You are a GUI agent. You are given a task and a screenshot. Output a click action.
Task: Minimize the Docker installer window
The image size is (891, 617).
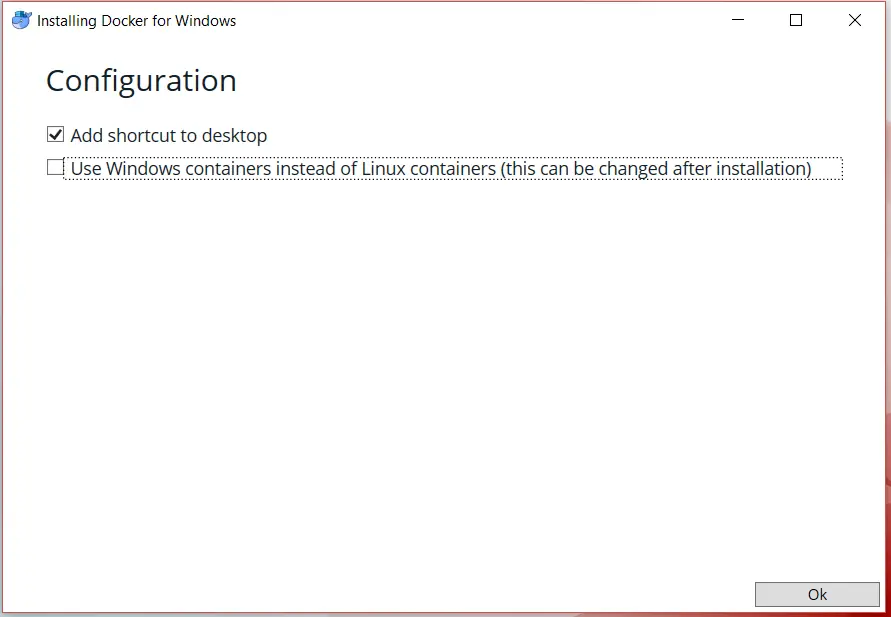(x=738, y=20)
